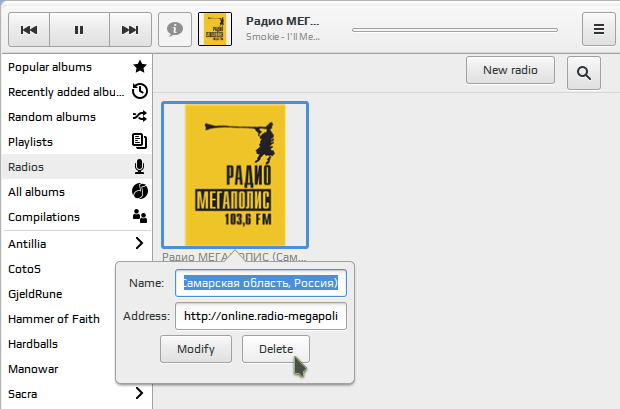Click the radio Address URL field
The width and height of the screenshot is (620, 409).
261,316
